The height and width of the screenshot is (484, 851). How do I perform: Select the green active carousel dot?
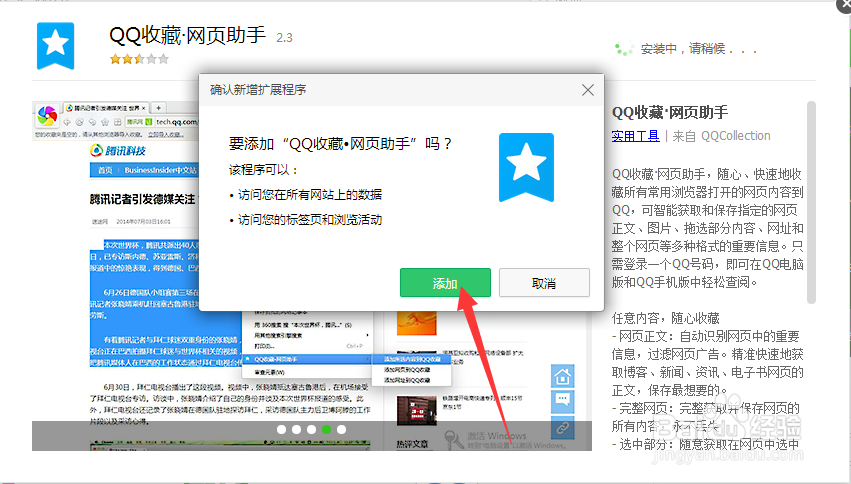326,429
